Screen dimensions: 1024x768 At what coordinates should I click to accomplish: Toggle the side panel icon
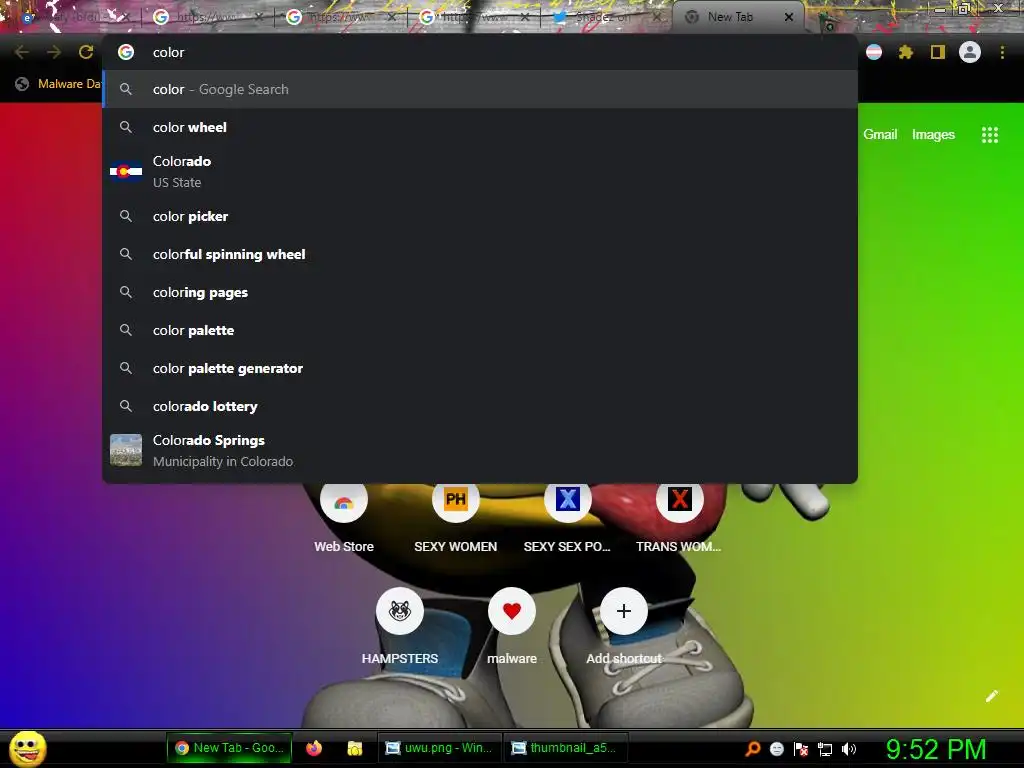938,52
